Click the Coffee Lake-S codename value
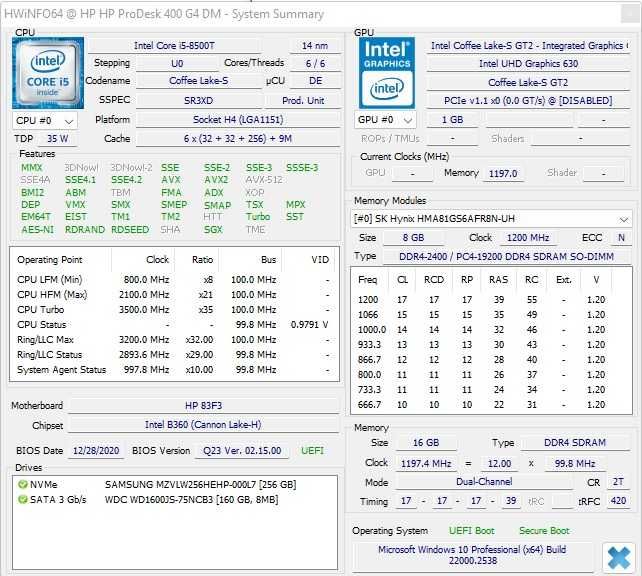Screen dimensions: 642x576 199,81
